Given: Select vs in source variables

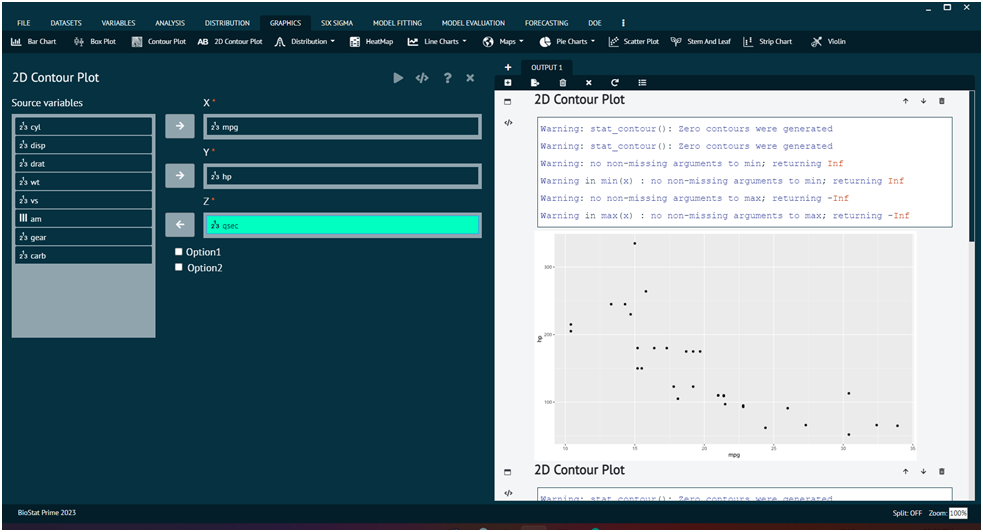Looking at the screenshot, I should click(x=83, y=200).
